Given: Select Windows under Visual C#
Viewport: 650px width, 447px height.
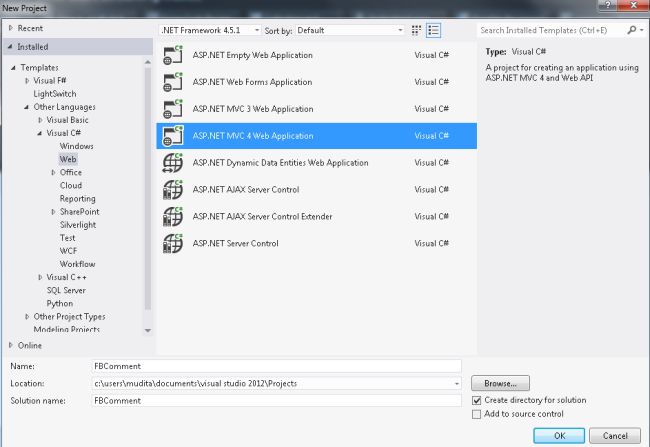Looking at the screenshot, I should 77,146.
